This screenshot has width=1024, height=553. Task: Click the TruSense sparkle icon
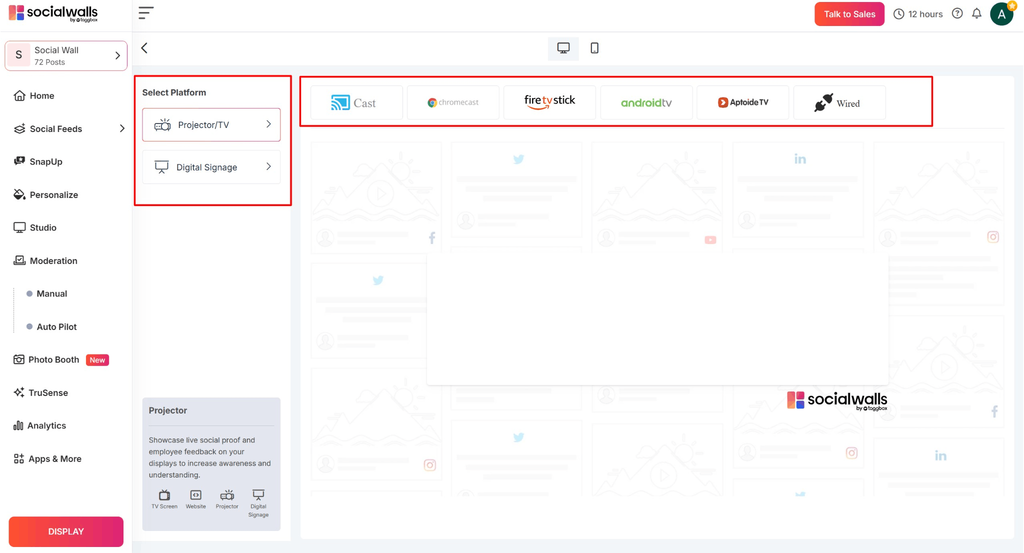tap(19, 392)
